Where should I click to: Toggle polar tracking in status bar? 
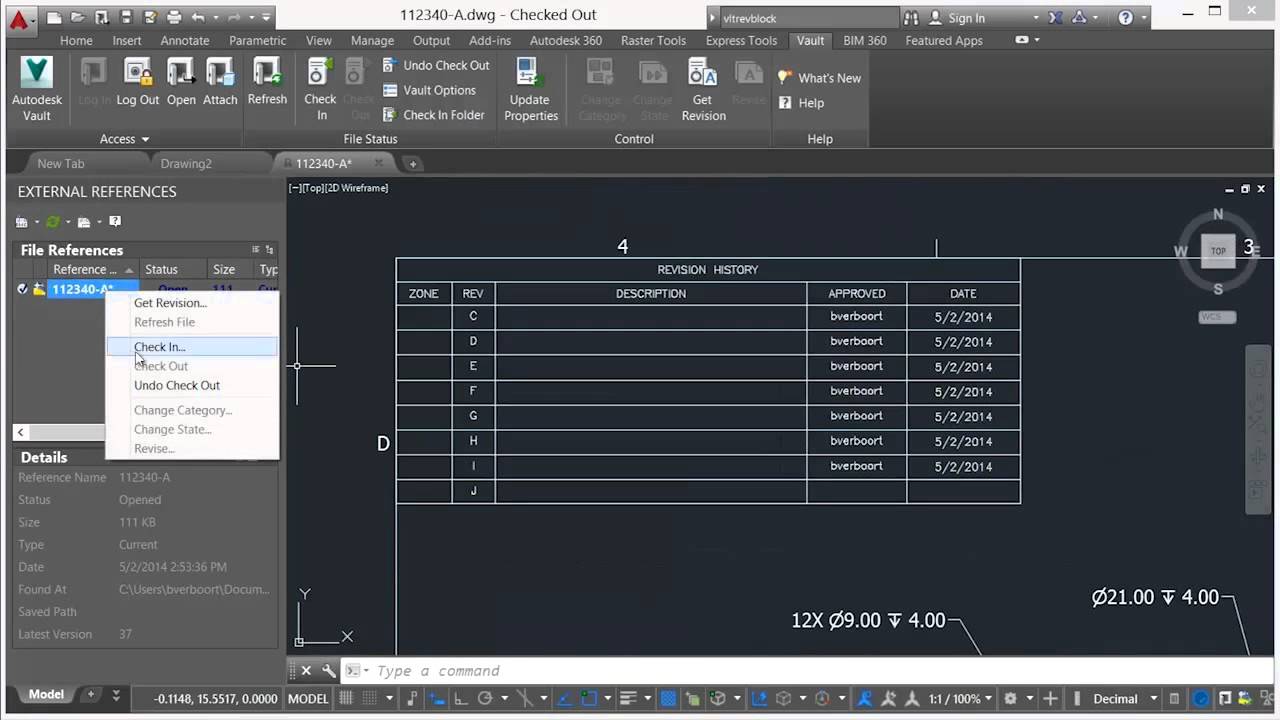(x=485, y=698)
